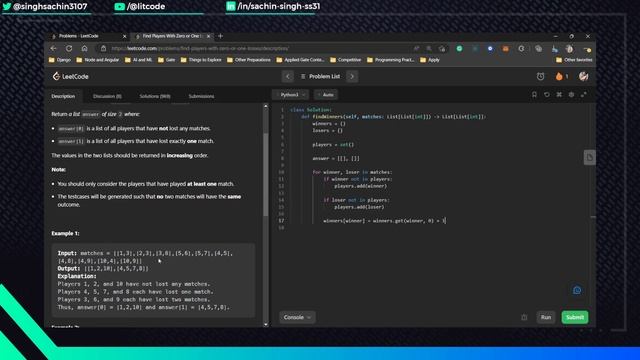
Task: Click the orange extension icon
Action: [x=505, y=49]
